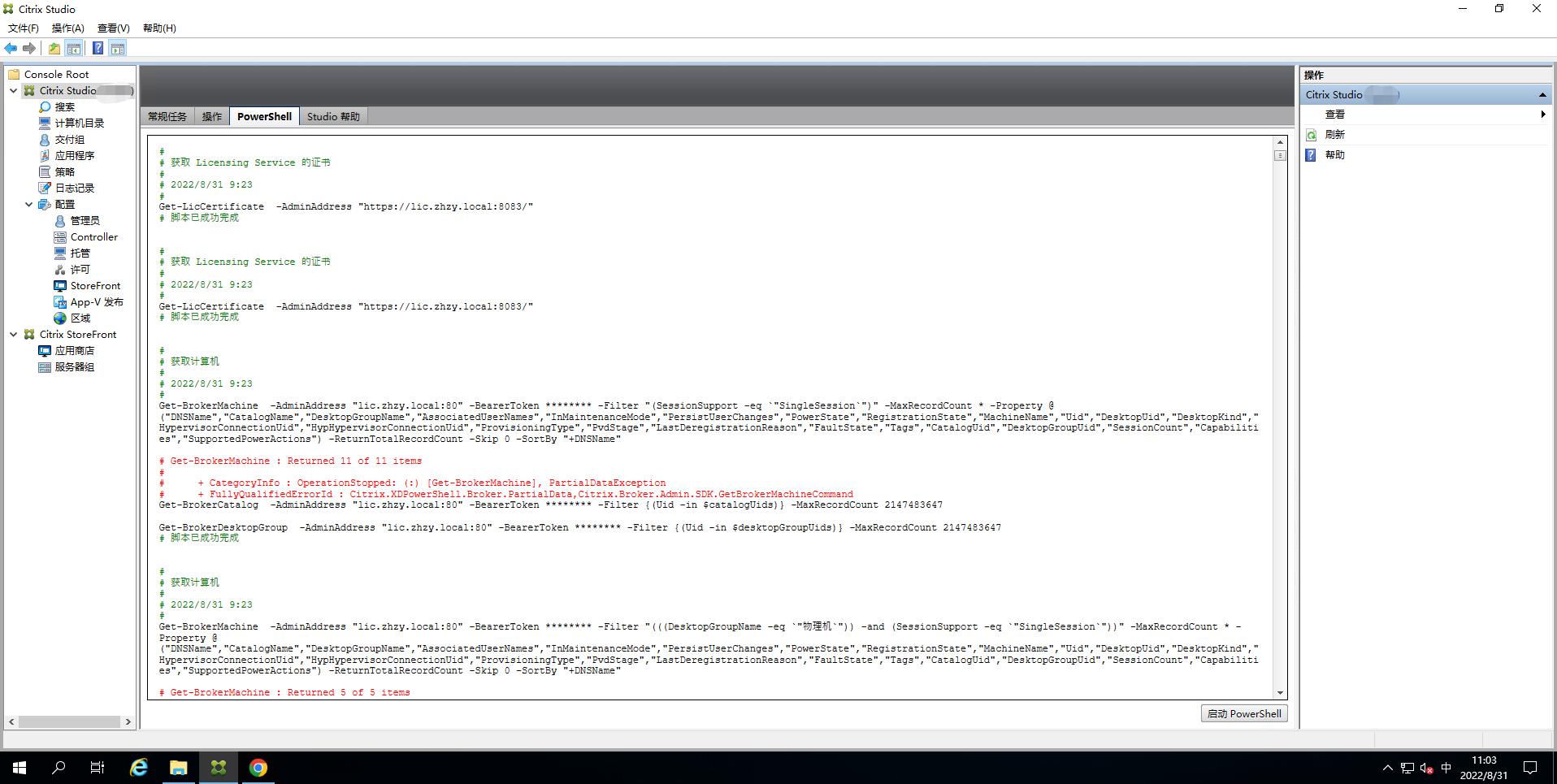Viewport: 1557px width, 784px height.
Task: Select 应用程序 tree node
Action: coord(74,155)
